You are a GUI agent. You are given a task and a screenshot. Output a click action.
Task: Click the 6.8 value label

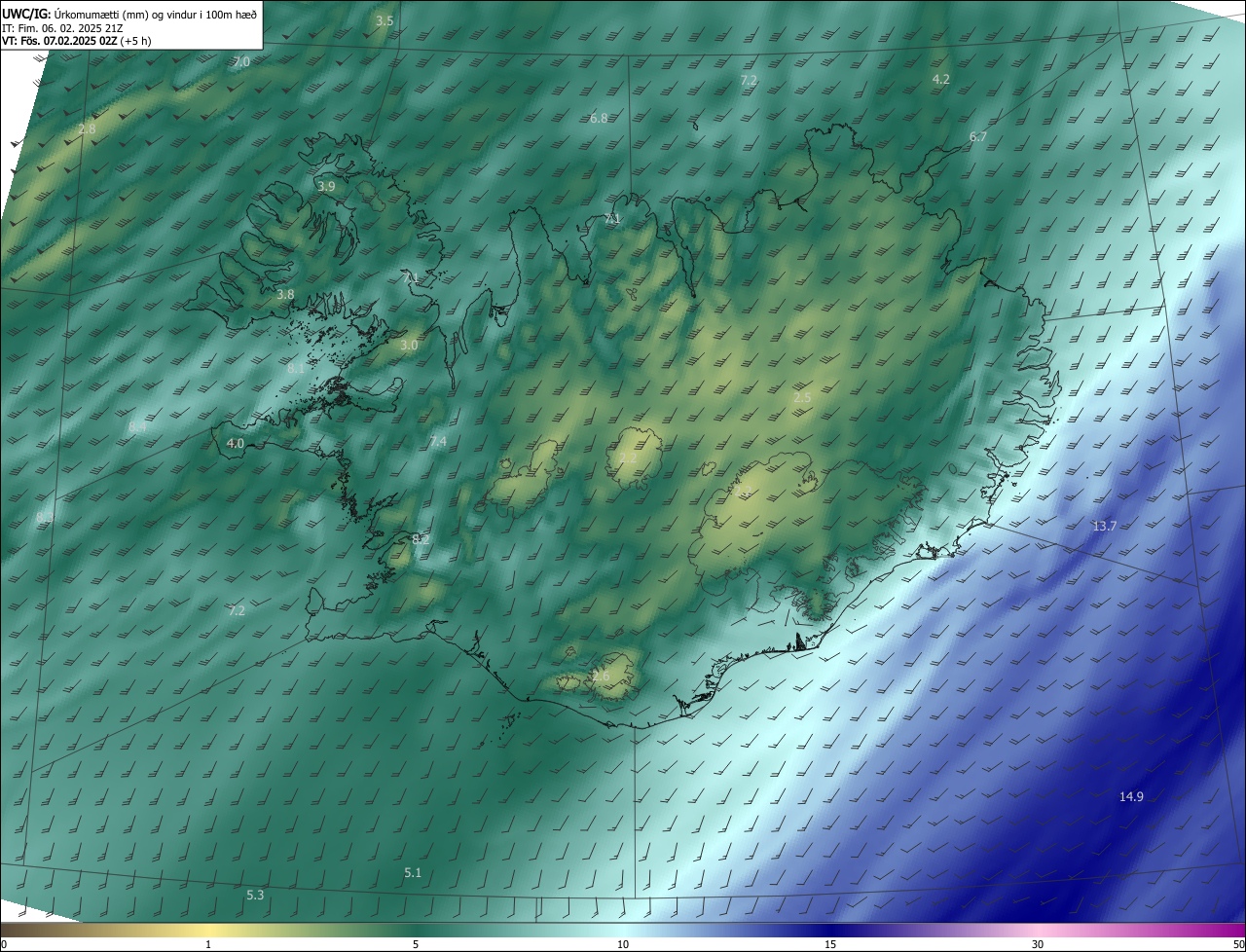[x=599, y=119]
